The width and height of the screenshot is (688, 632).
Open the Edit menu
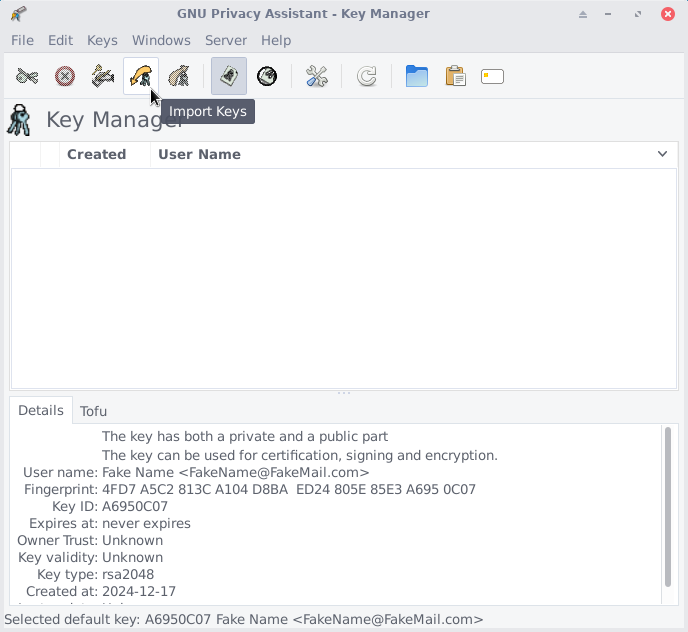61,40
